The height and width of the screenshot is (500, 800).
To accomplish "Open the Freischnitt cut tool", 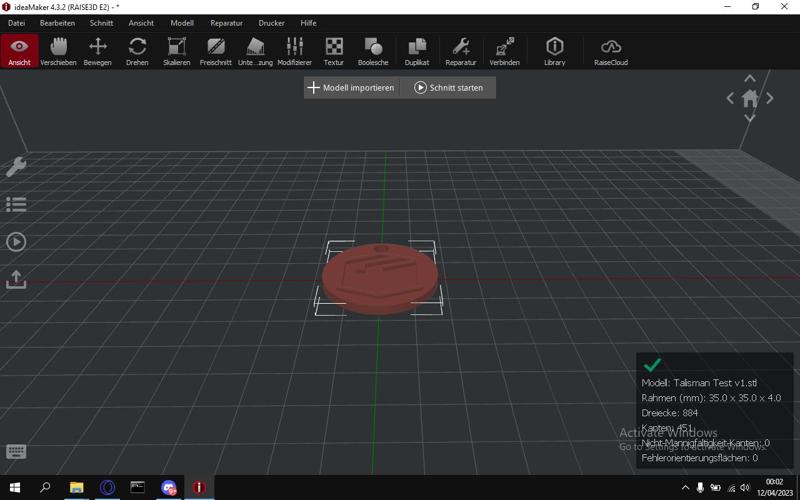I will pos(215,50).
